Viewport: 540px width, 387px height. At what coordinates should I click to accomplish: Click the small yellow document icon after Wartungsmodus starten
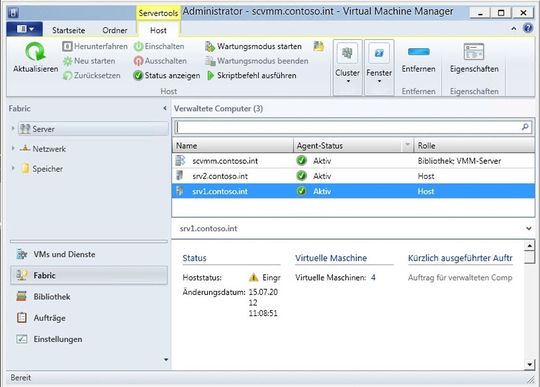319,46
